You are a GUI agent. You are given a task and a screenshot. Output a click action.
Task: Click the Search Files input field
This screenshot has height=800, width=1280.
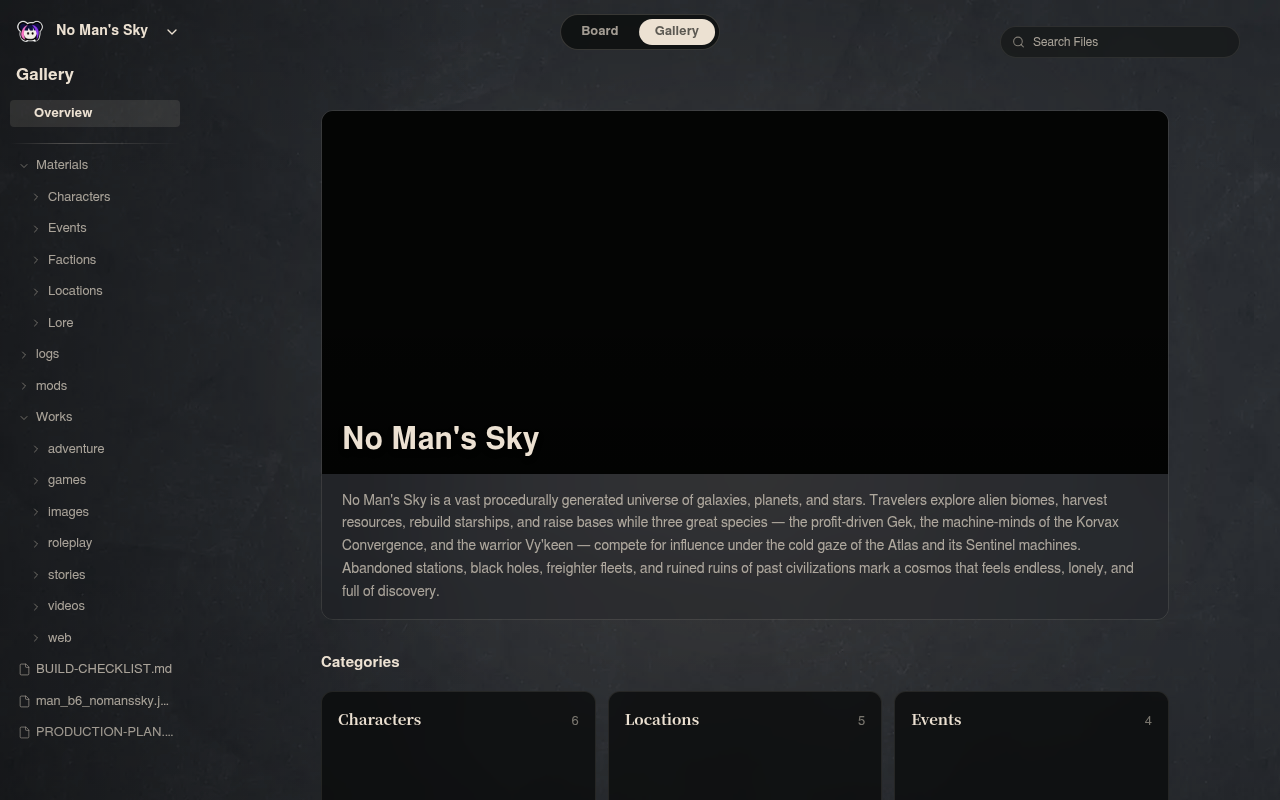pyautogui.click(x=1120, y=42)
